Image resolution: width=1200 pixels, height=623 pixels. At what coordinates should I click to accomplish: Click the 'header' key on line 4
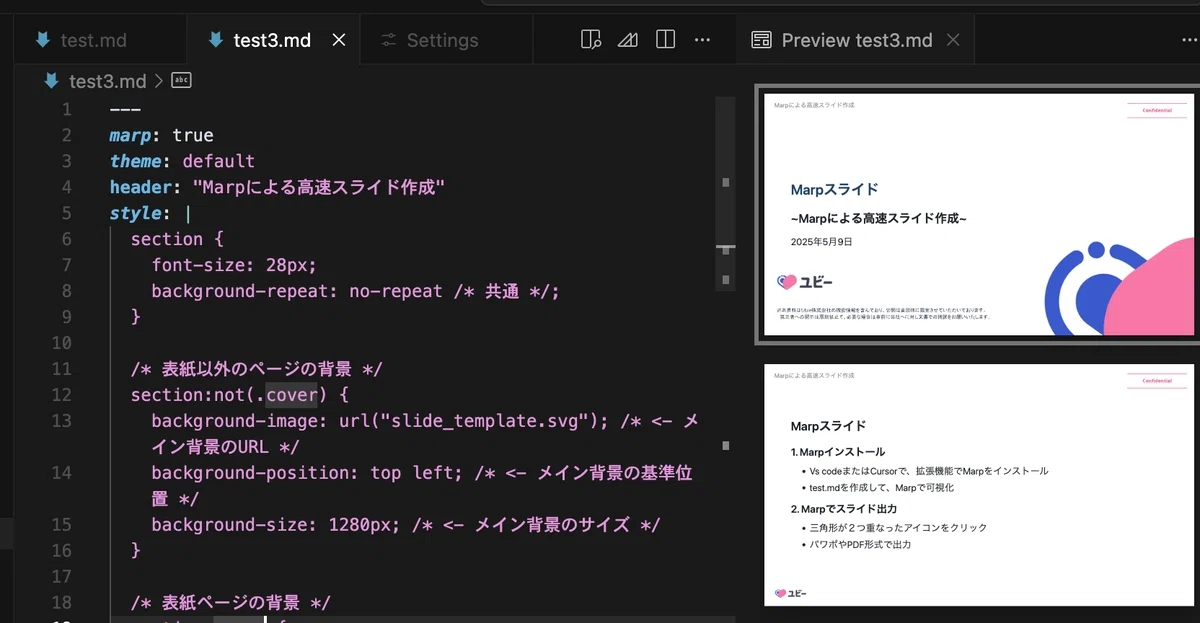point(141,187)
